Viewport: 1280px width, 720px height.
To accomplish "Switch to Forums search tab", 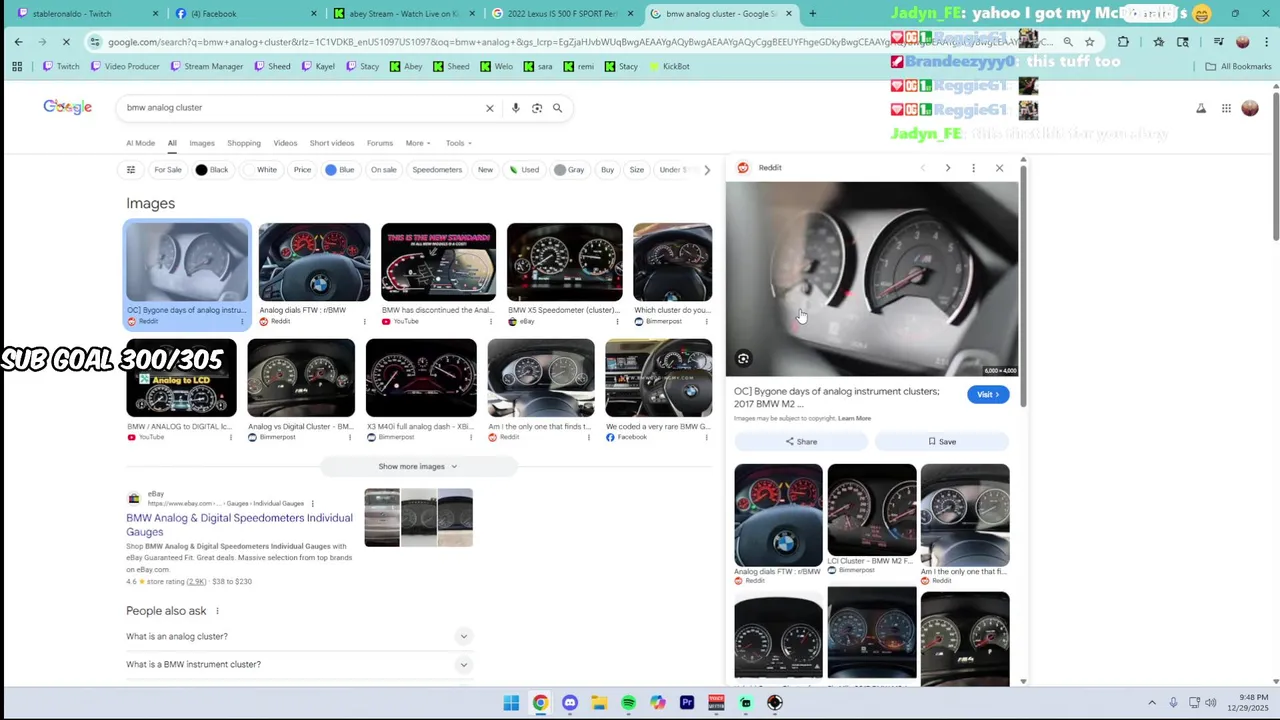I will click(380, 143).
